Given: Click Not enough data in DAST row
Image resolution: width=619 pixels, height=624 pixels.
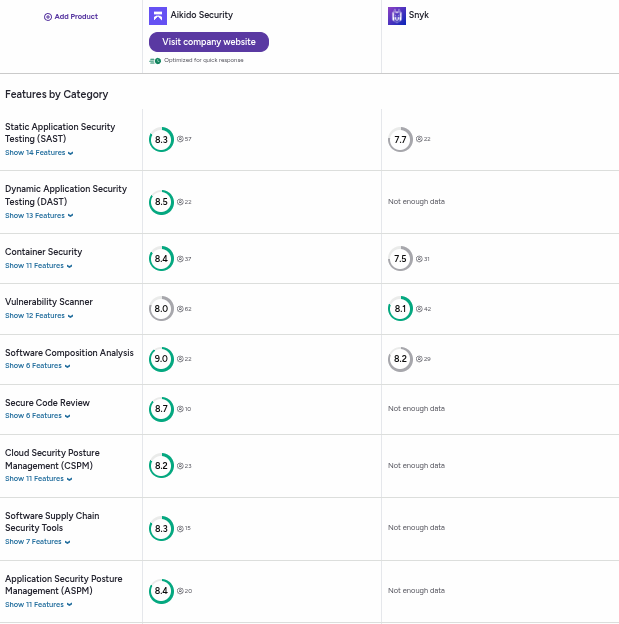Looking at the screenshot, I should tap(416, 202).
